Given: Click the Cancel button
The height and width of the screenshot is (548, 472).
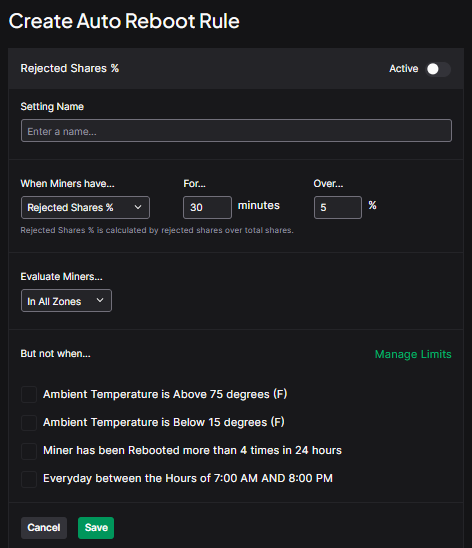Looking at the screenshot, I should (44, 528).
